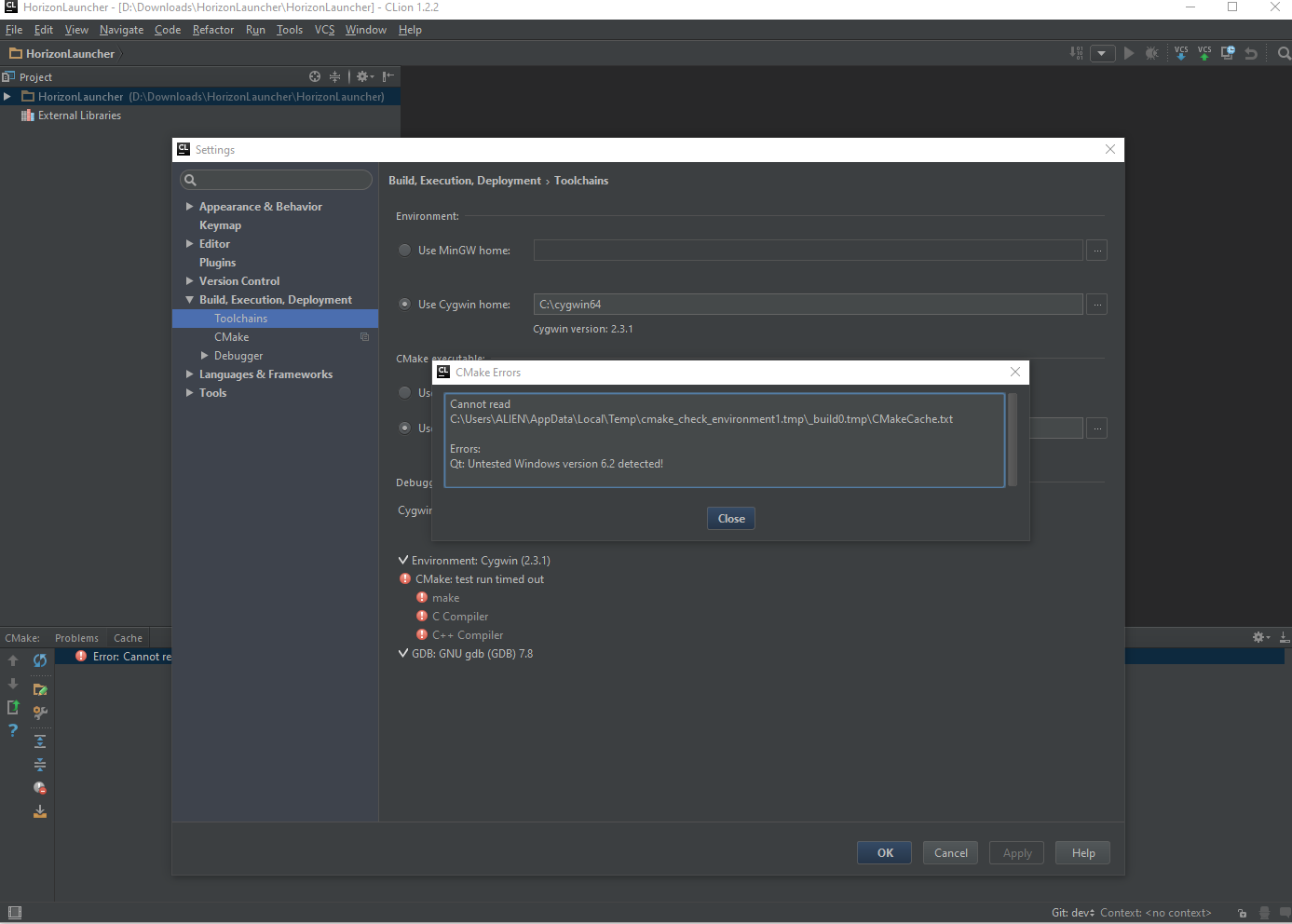
Task: Click the CMake Expand All icon
Action: (x=40, y=741)
